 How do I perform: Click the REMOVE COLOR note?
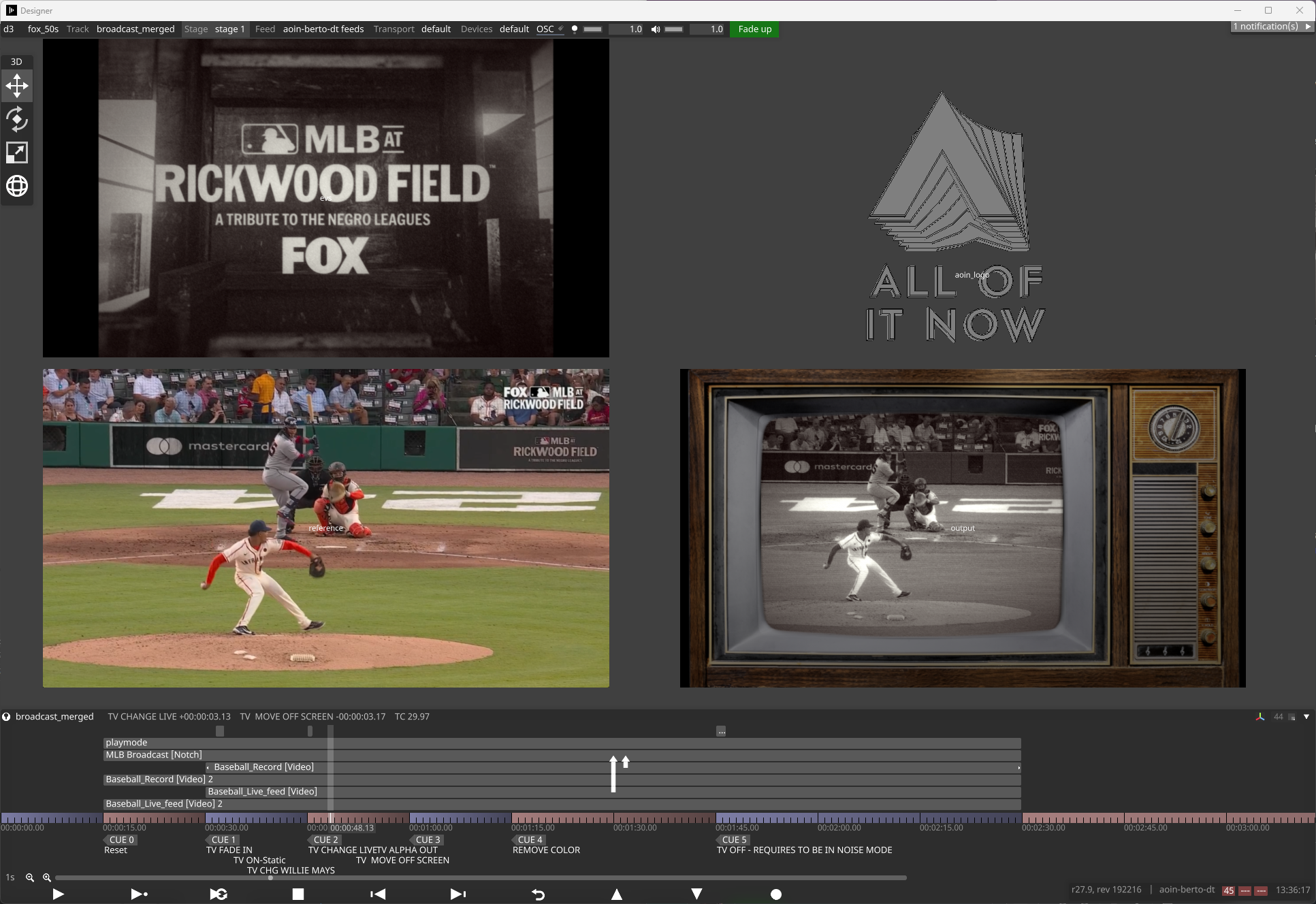(x=546, y=850)
